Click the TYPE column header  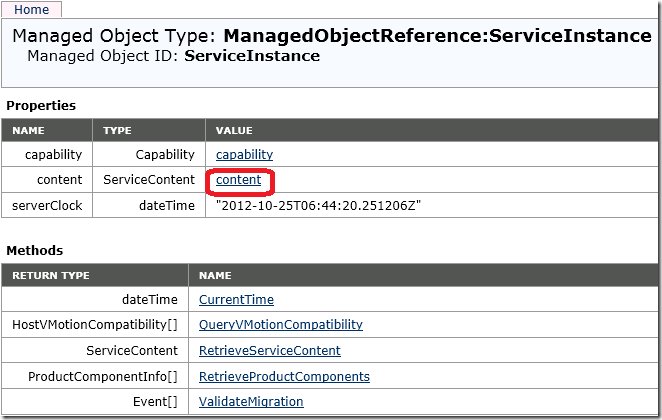[117, 130]
